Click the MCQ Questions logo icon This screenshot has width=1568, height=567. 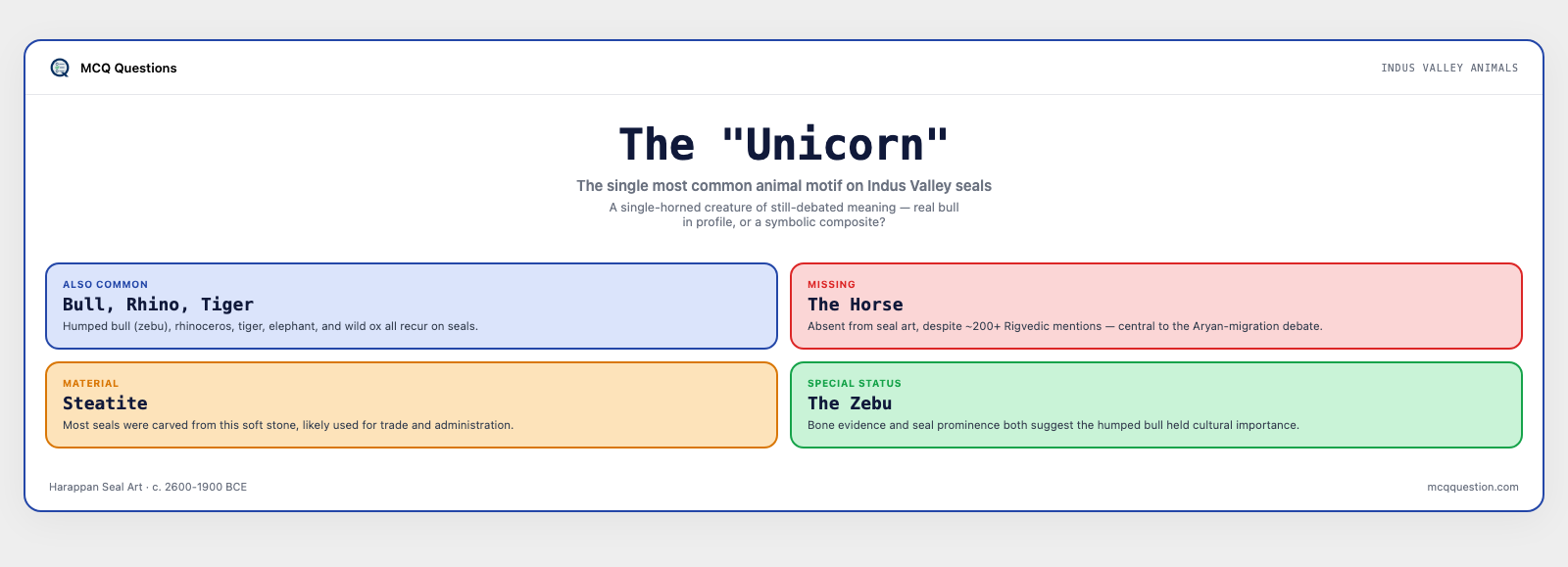[60, 68]
